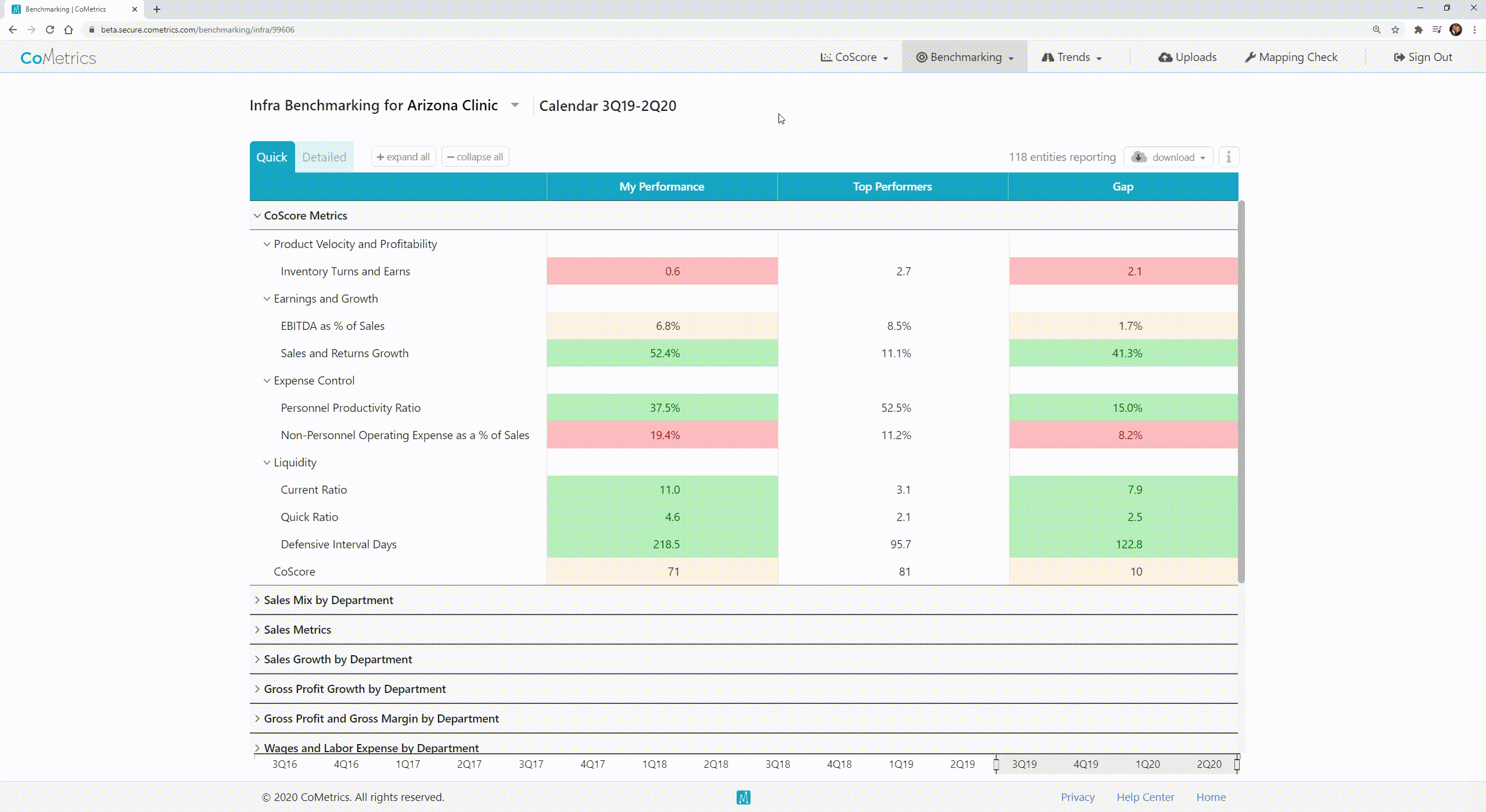Open the Help Center link
The width and height of the screenshot is (1486, 812).
coord(1145,796)
